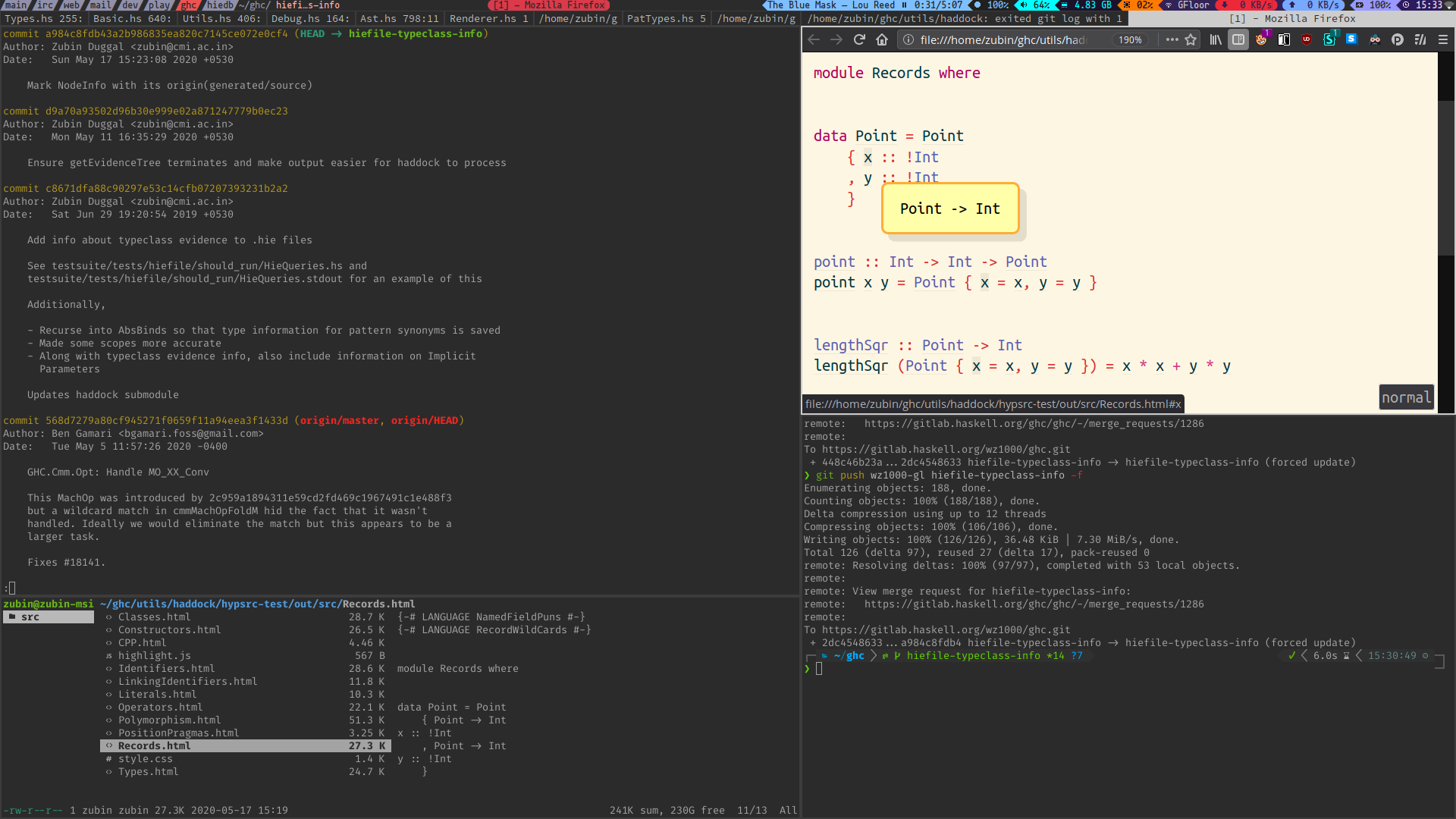Click the blue S extension icon

pos(1351,39)
